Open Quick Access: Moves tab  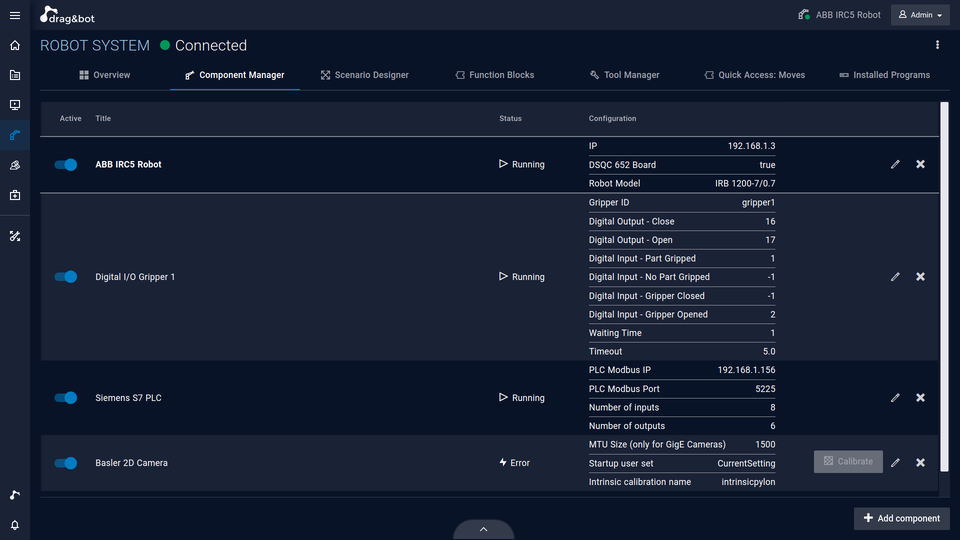click(754, 75)
